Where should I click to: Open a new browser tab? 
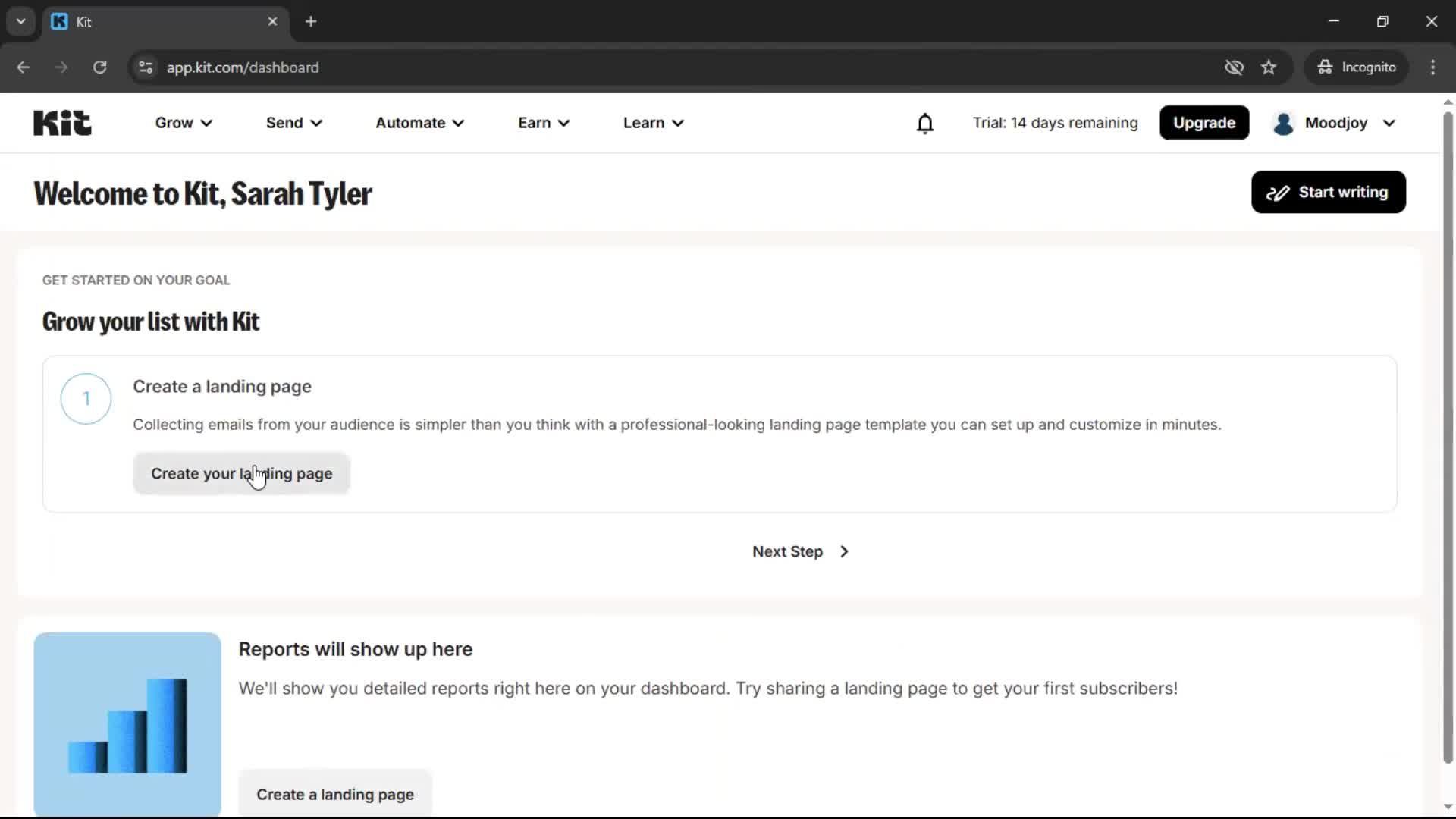(x=311, y=21)
